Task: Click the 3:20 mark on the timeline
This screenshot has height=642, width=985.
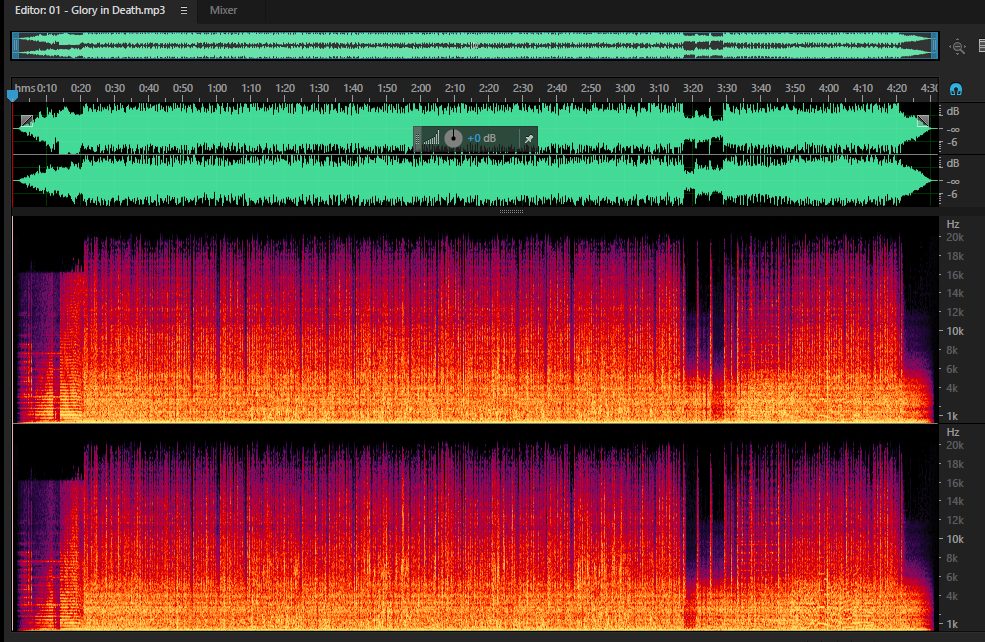Action: 692,88
